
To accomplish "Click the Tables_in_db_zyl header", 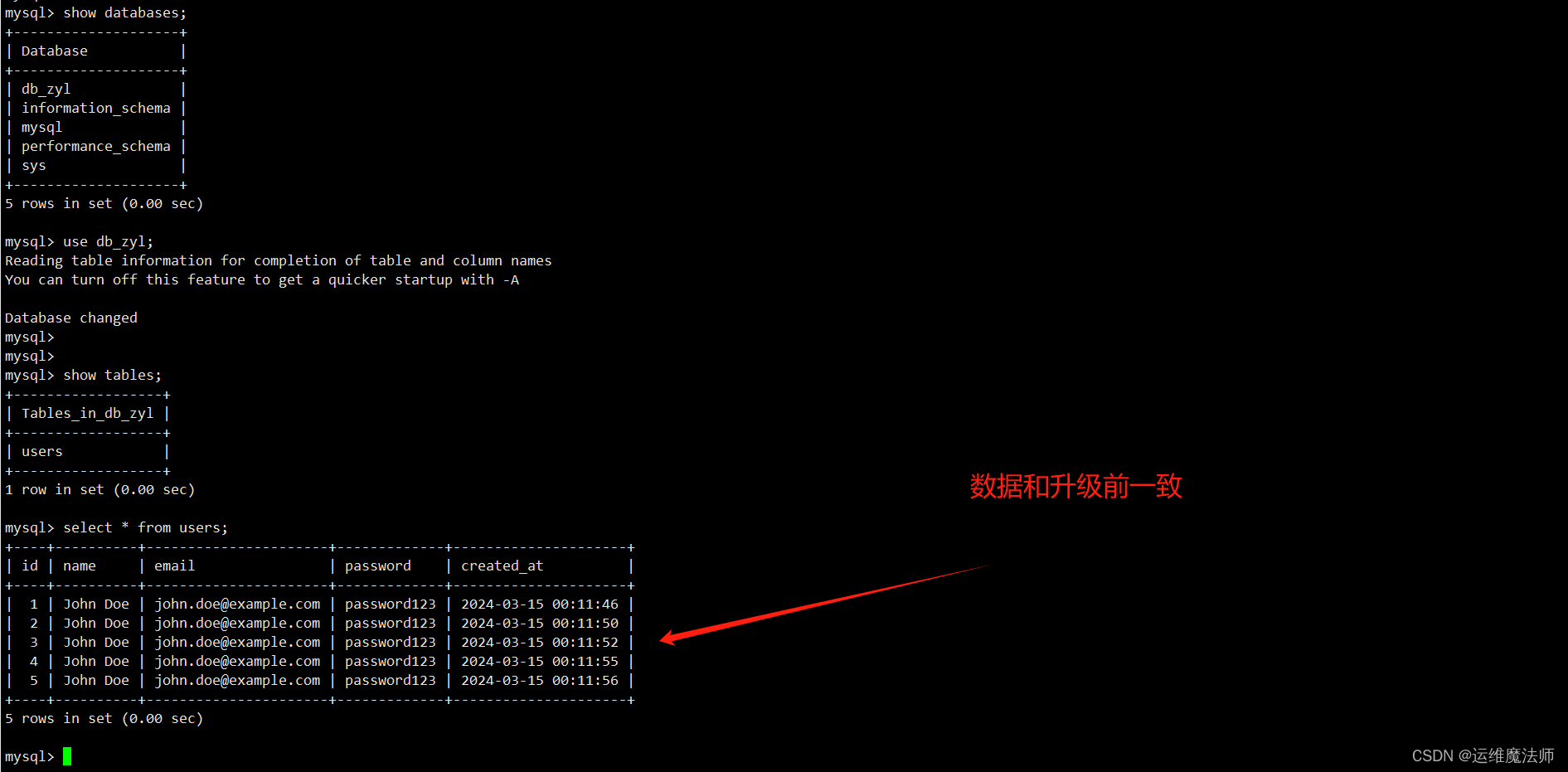I will 88,413.
